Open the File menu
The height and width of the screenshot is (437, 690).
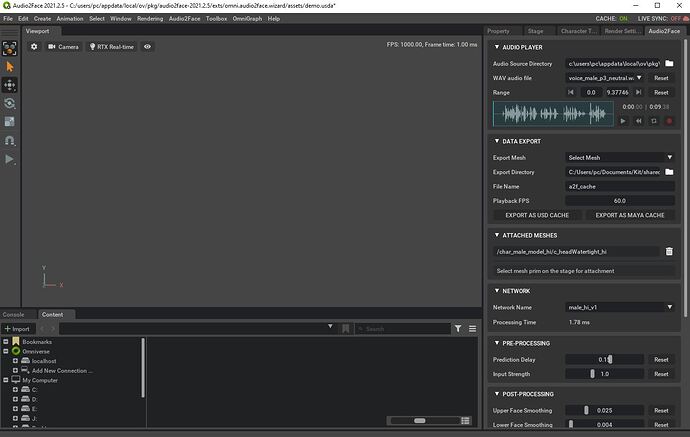pos(8,18)
